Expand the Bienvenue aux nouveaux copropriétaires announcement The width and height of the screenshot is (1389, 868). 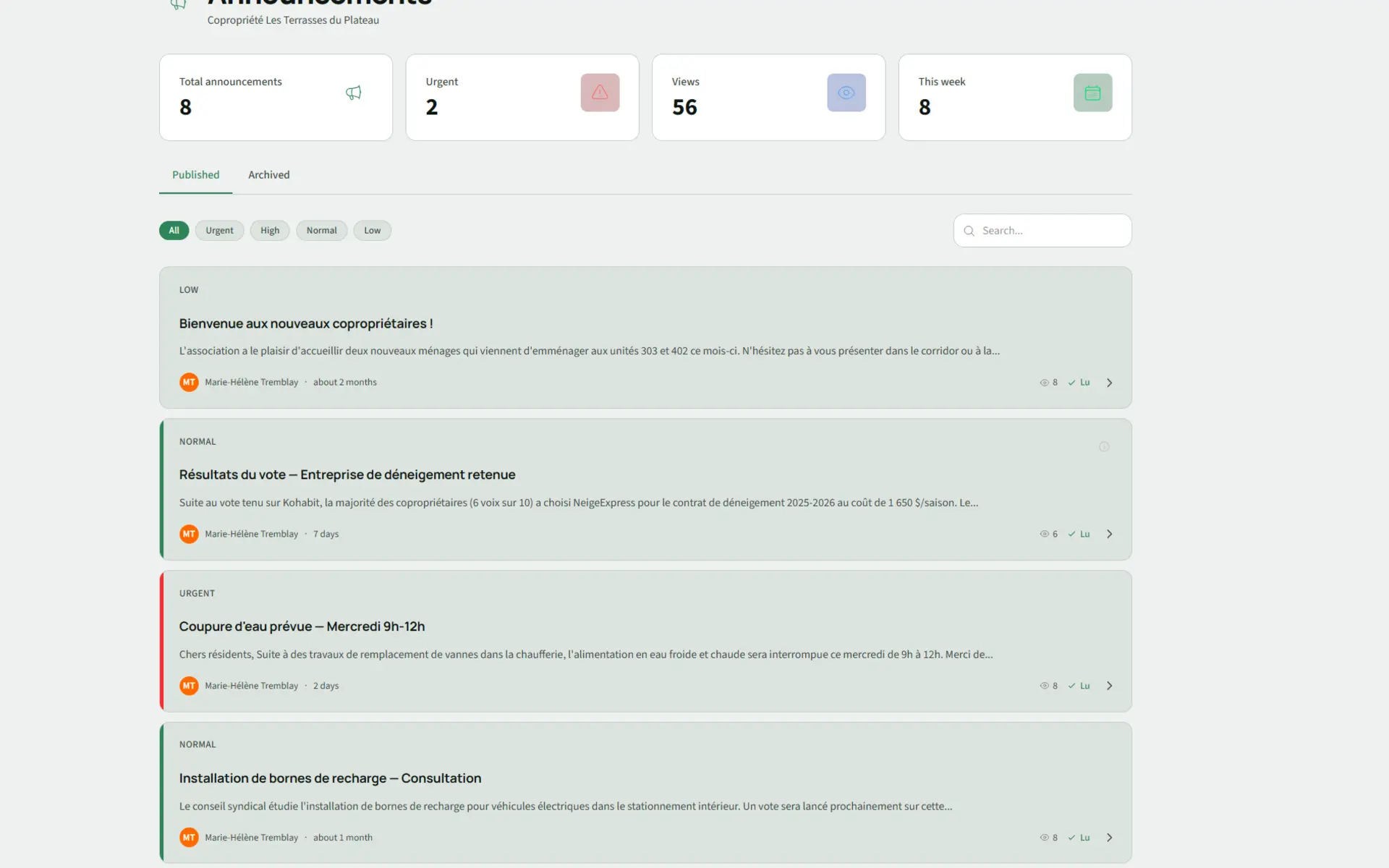1109,382
